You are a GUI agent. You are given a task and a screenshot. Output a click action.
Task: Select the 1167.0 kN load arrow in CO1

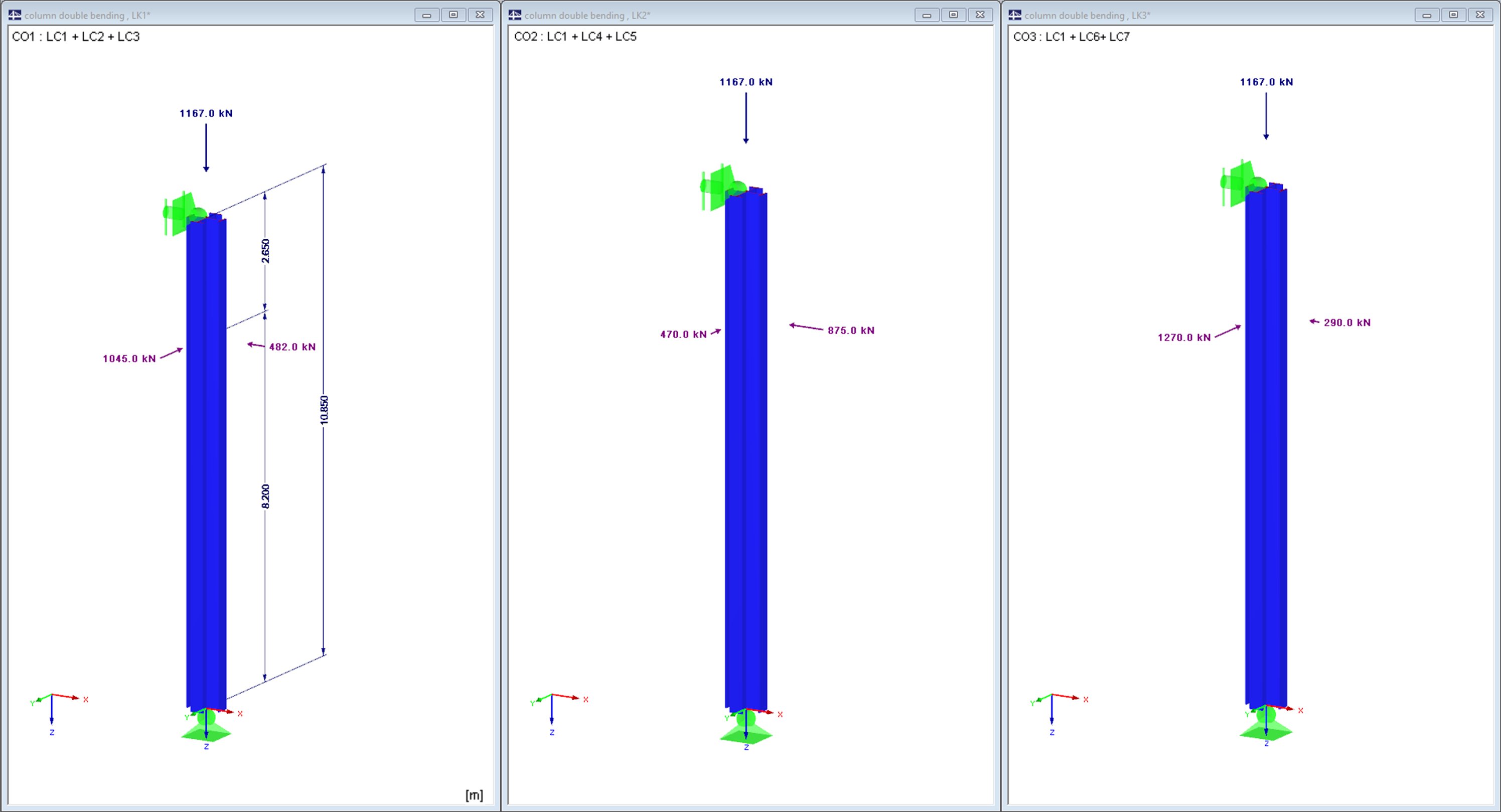(205, 145)
